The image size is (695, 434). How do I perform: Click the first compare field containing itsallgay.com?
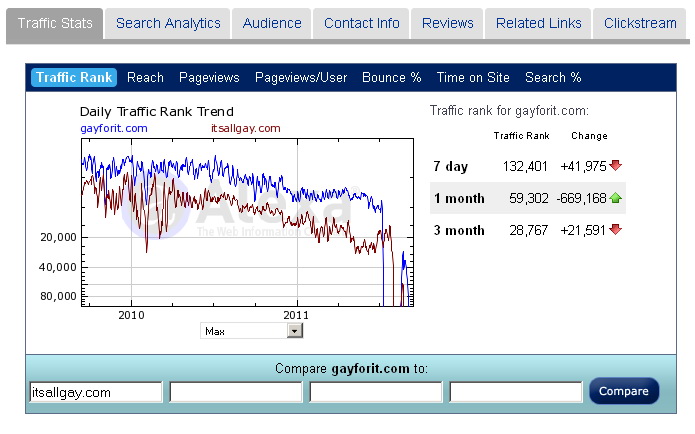pos(96,392)
